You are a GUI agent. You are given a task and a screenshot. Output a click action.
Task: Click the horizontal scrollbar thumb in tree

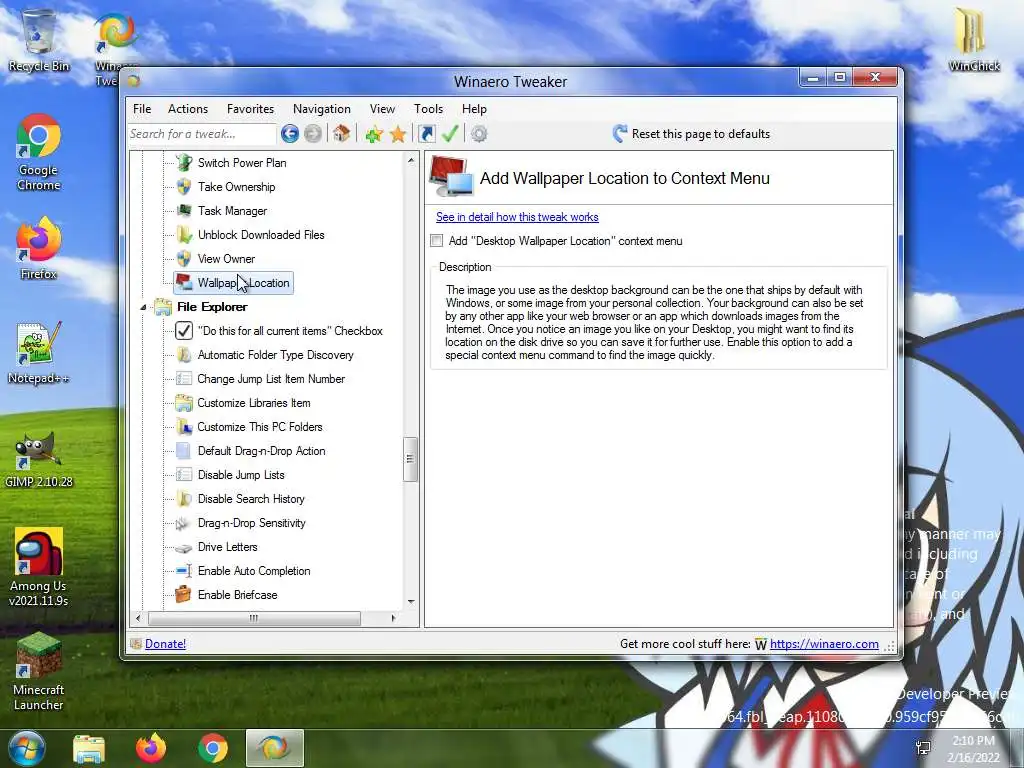[x=254, y=618]
